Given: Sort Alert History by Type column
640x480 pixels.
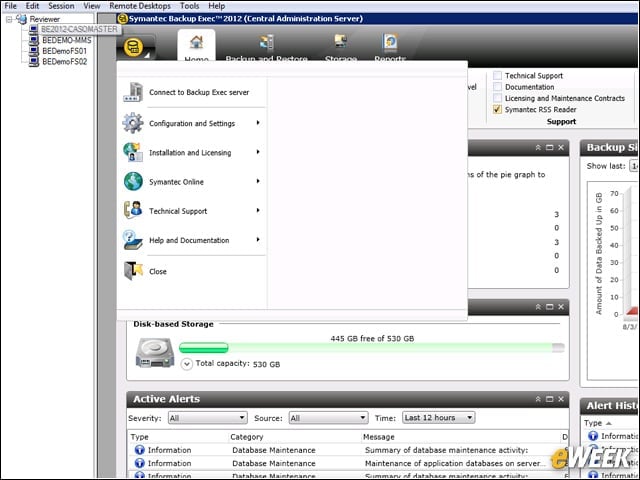Looking at the screenshot, I should pyautogui.click(x=593, y=423).
